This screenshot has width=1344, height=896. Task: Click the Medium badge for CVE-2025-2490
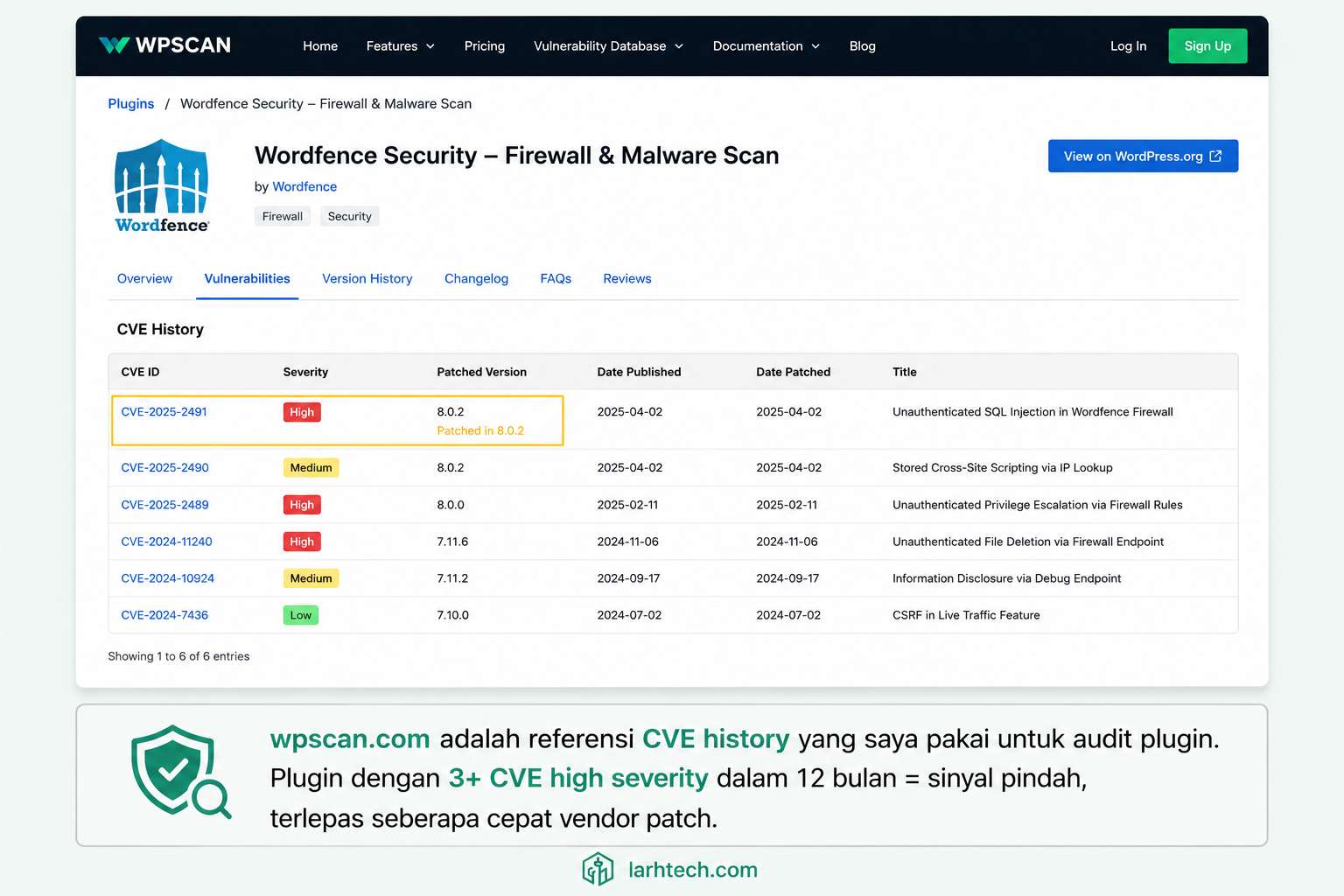pos(311,467)
